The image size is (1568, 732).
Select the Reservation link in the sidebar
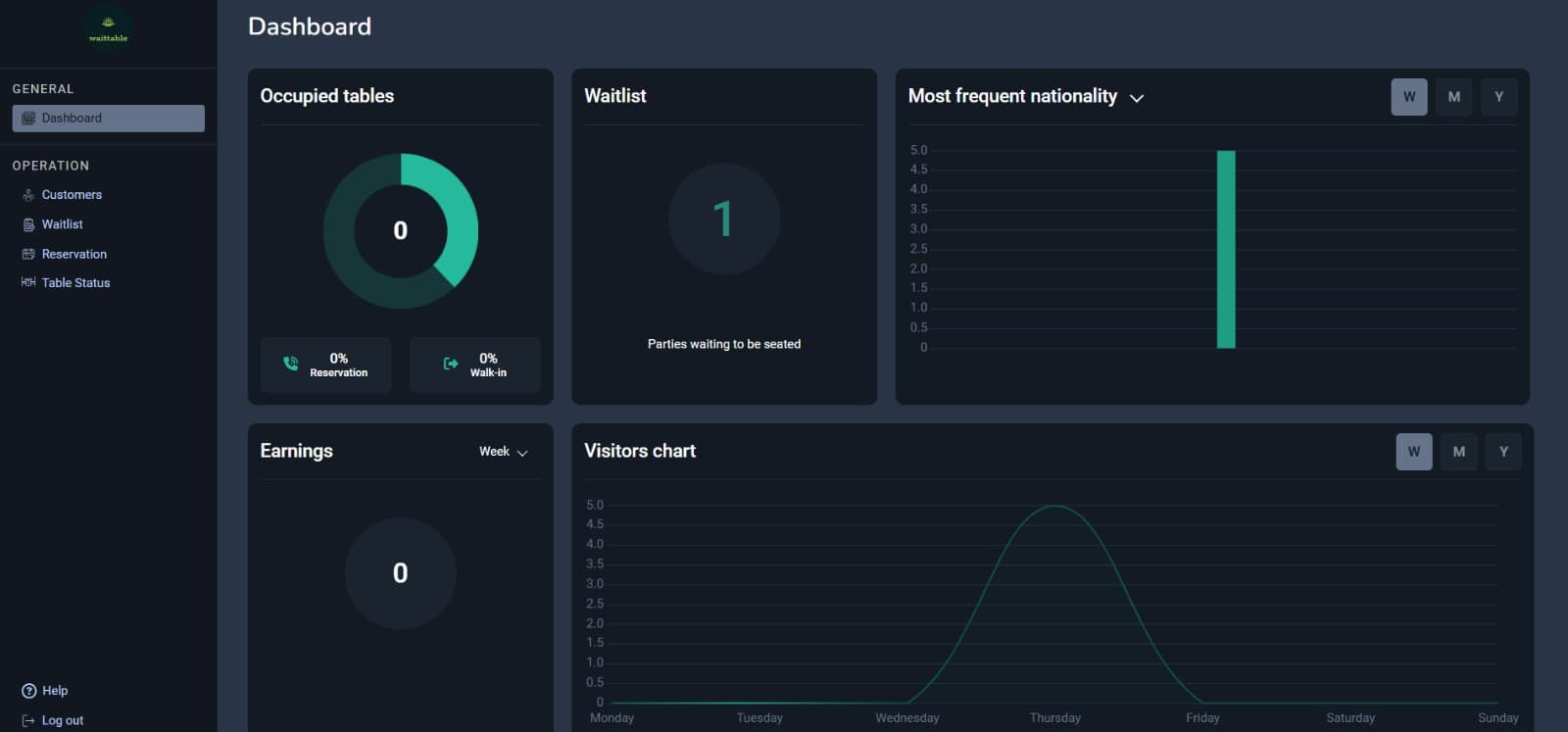pyautogui.click(x=73, y=254)
